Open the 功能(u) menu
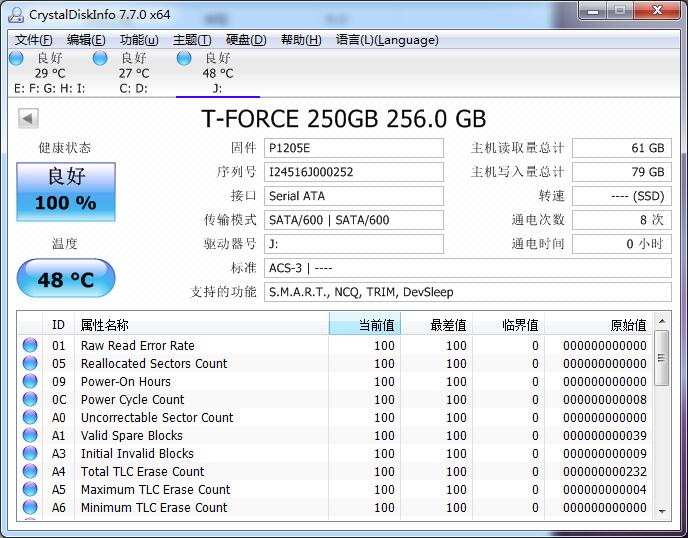688x538 pixels. tap(139, 40)
